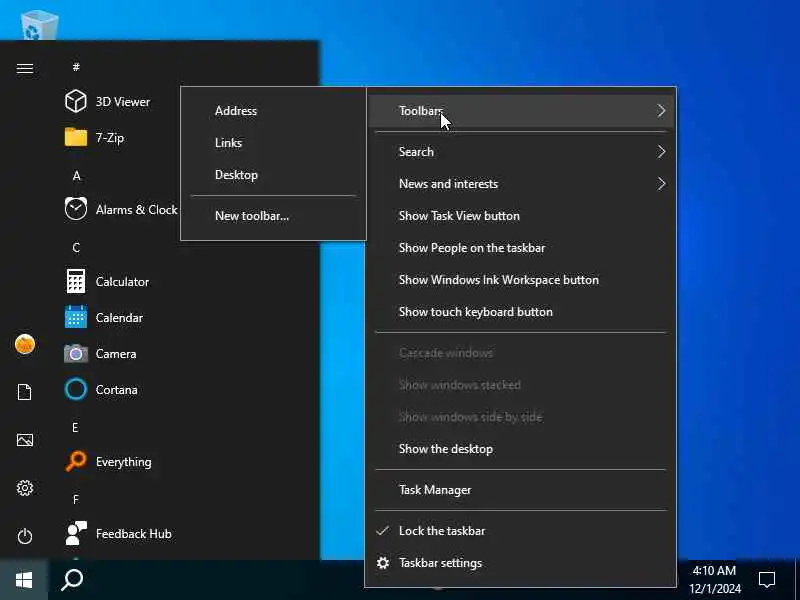Expand the Start menu hamburger icon

24,68
